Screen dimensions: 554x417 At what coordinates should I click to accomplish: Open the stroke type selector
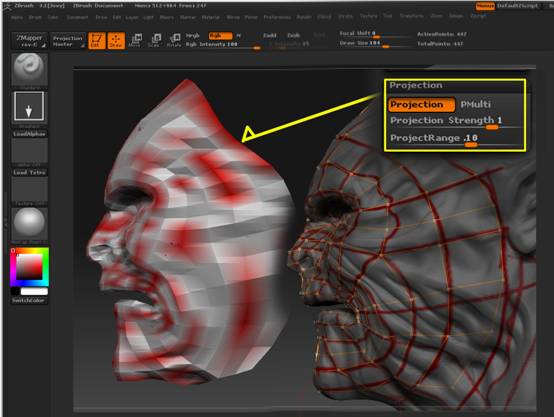(x=29, y=106)
